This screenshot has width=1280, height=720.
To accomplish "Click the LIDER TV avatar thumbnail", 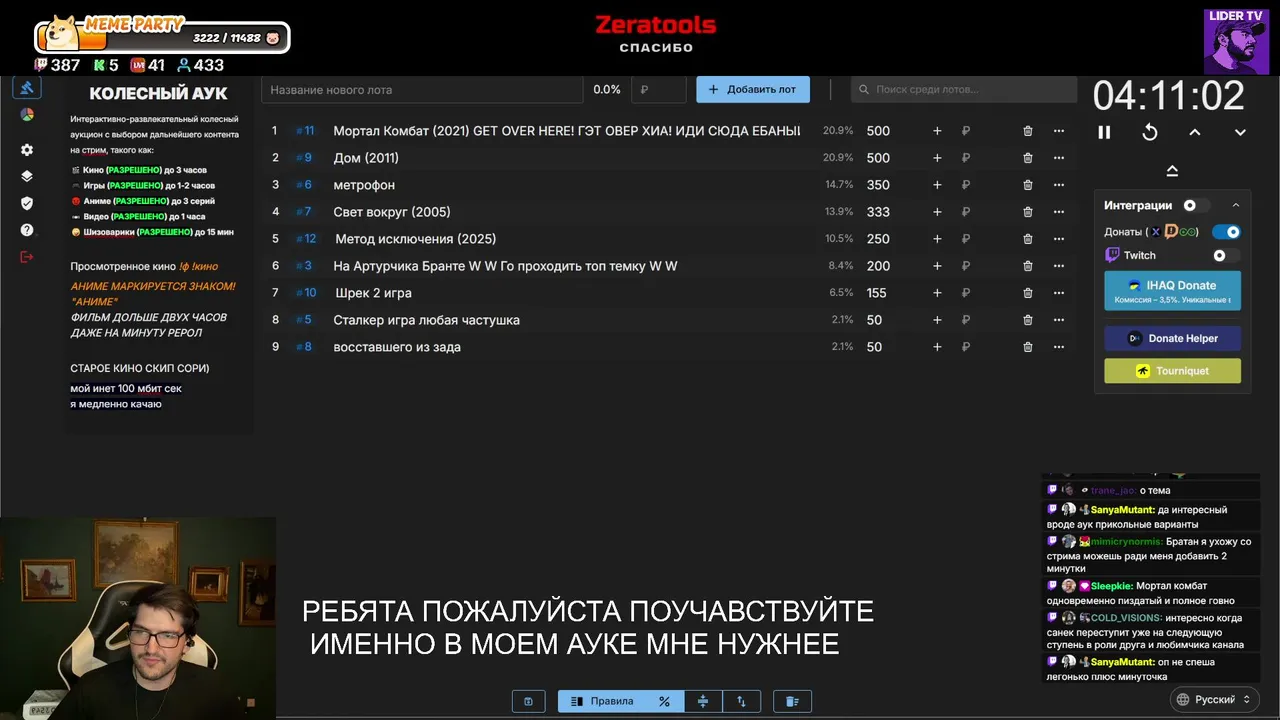I will 1236,42.
